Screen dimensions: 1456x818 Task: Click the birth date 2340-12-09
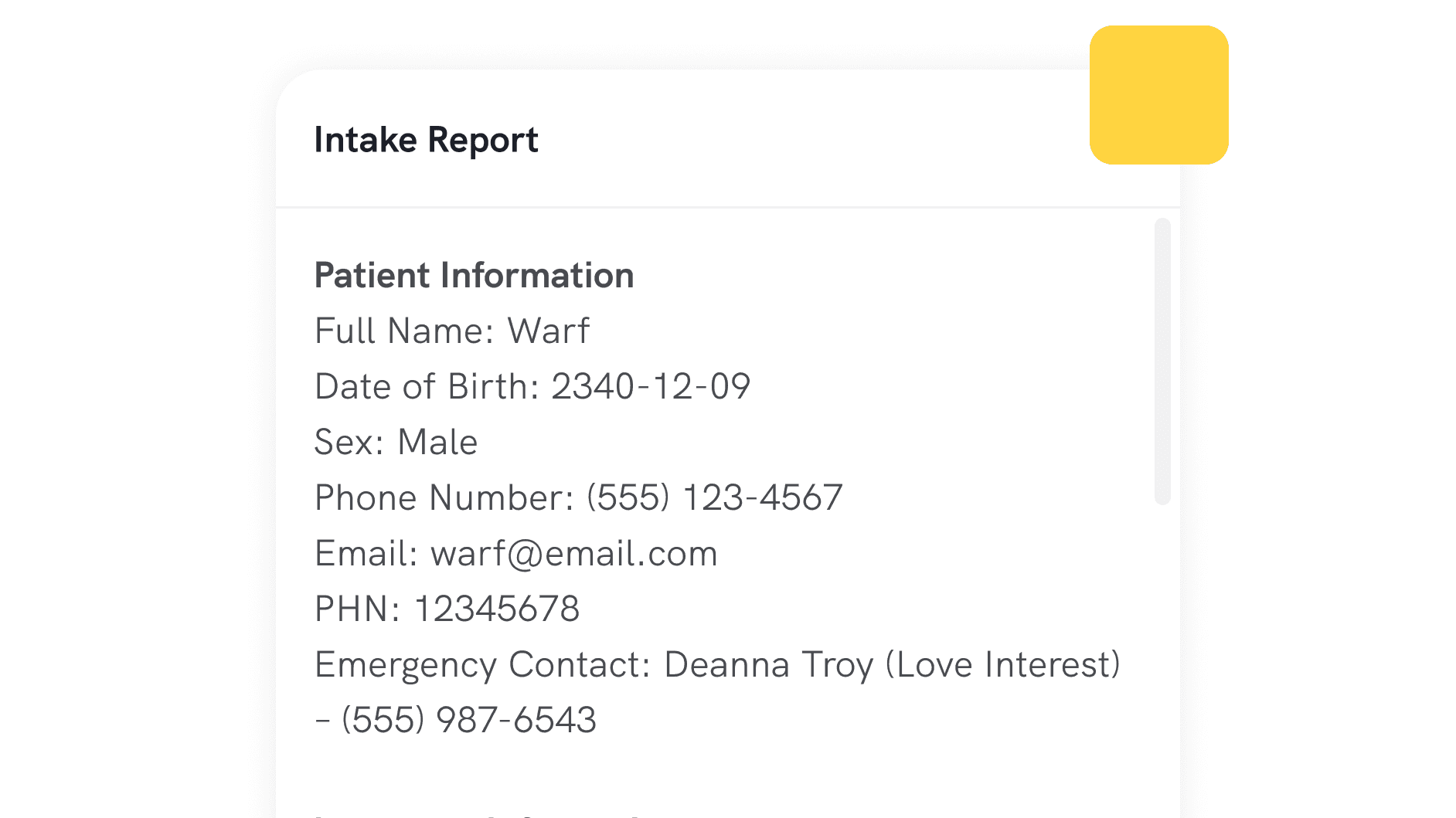651,387
